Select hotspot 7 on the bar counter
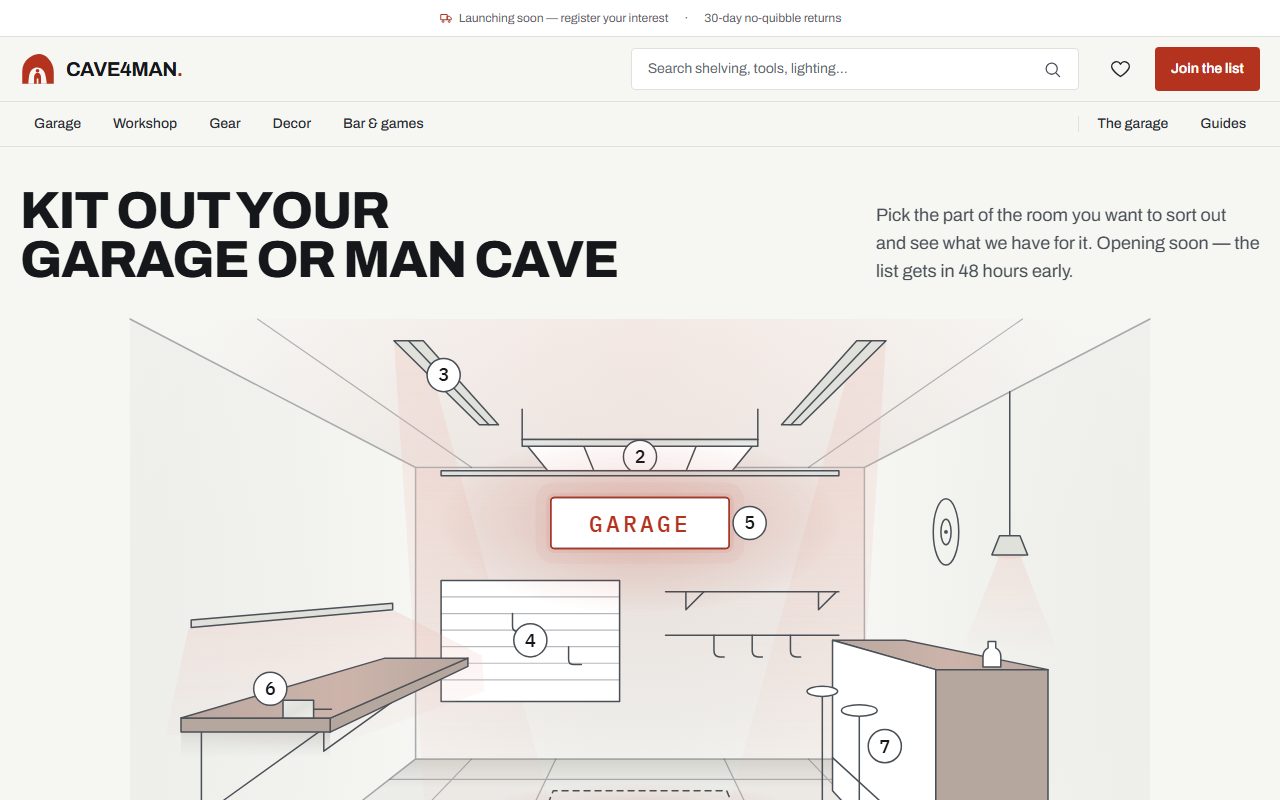The width and height of the screenshot is (1280, 800). pos(884,746)
